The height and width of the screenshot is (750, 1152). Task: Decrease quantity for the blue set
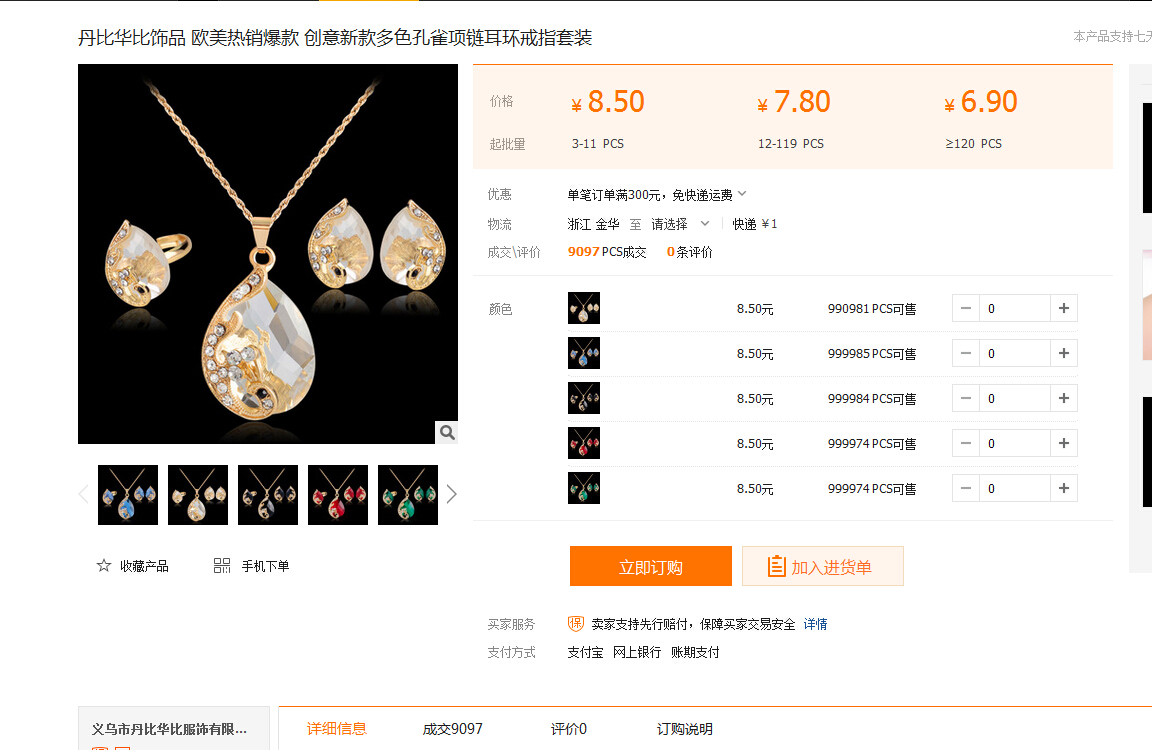tap(966, 353)
